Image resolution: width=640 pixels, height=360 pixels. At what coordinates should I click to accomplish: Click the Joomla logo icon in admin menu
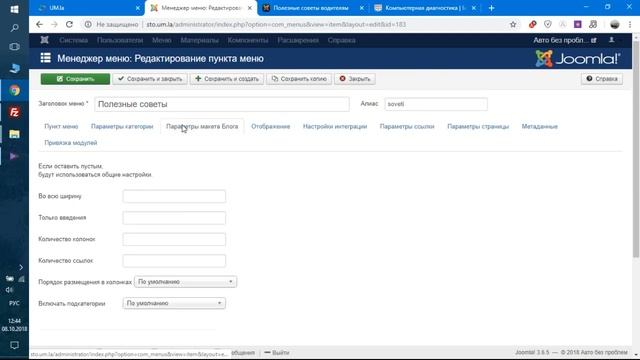tap(44, 40)
